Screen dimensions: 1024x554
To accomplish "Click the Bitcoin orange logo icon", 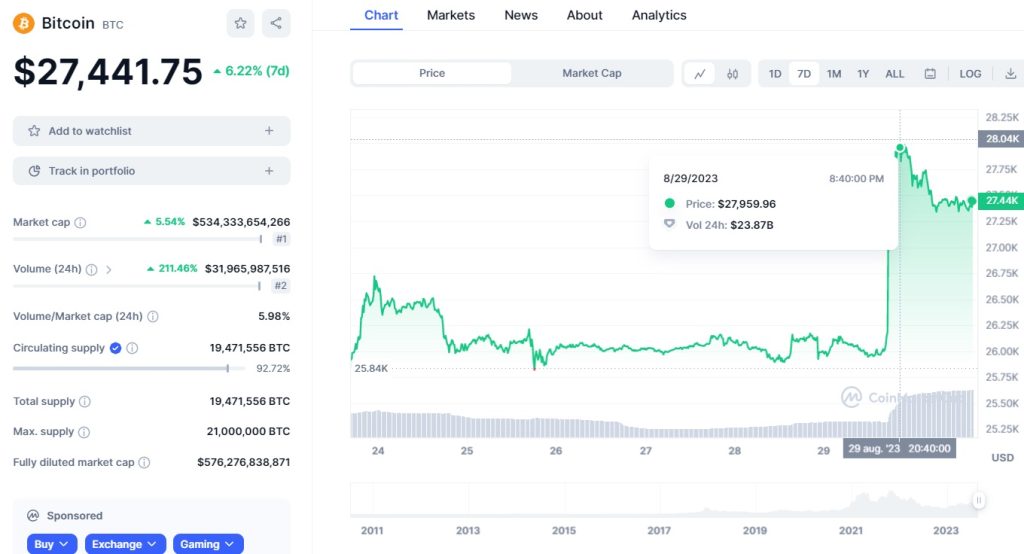I will tap(24, 24).
